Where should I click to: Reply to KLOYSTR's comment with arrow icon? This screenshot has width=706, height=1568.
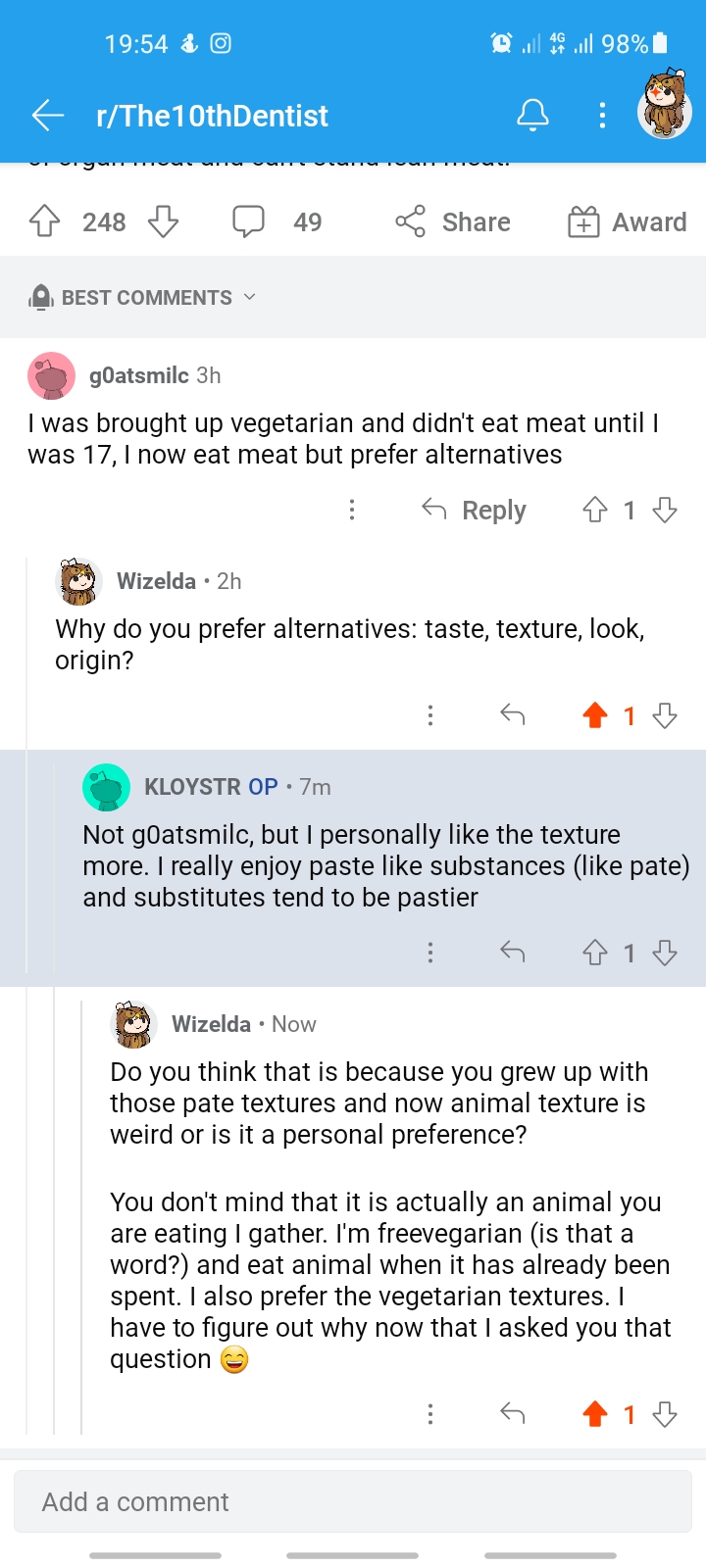[513, 953]
